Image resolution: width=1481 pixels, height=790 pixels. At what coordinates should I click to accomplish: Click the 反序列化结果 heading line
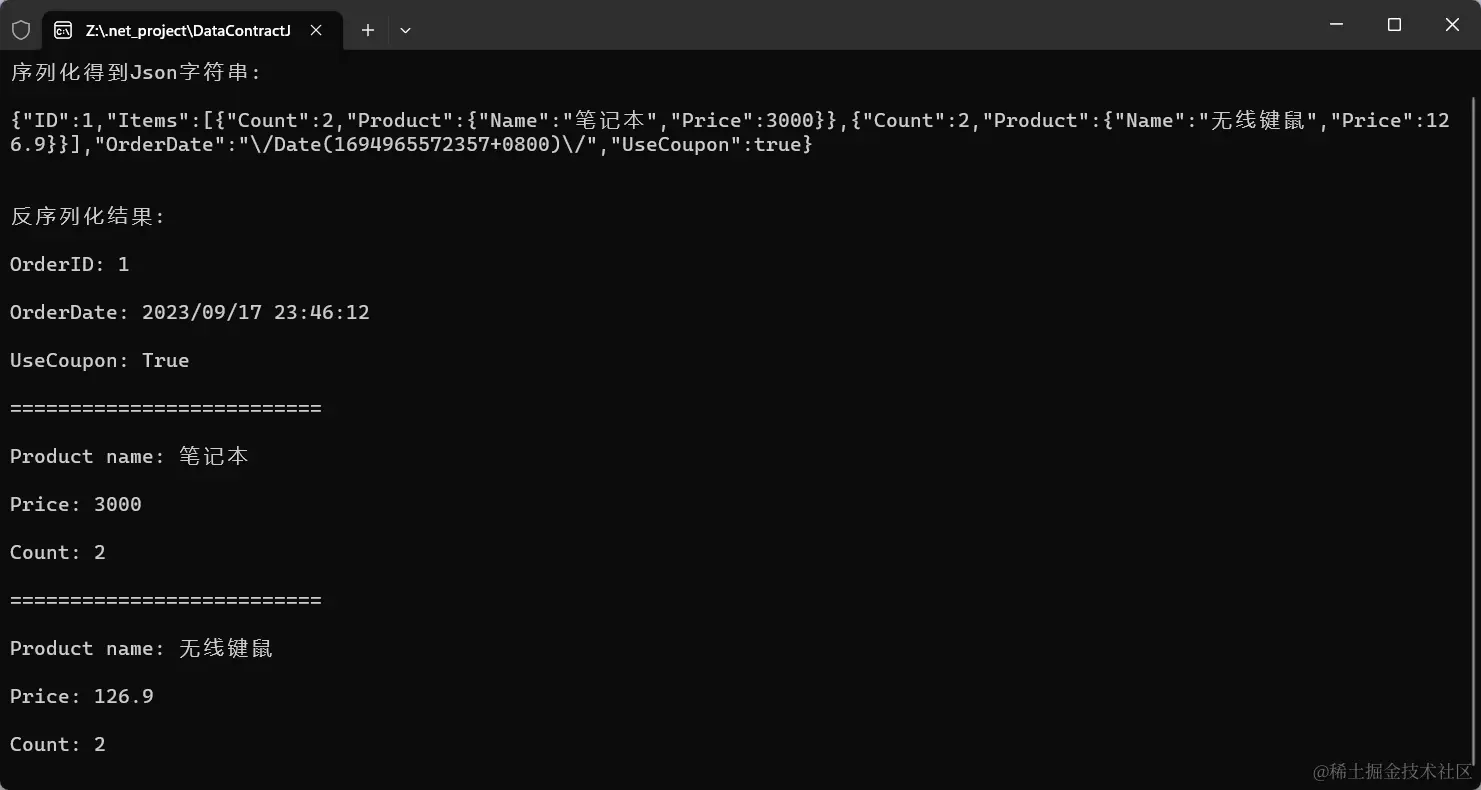88,216
